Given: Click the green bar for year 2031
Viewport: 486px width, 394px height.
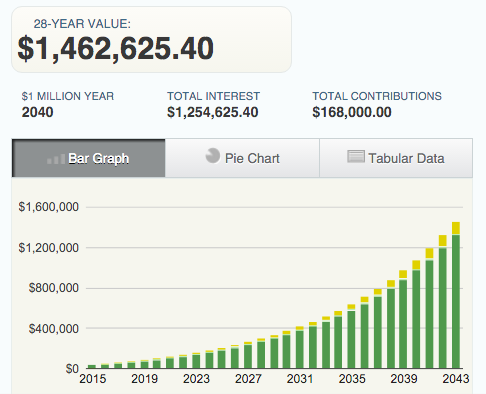Looking at the screenshot, I should [x=300, y=350].
